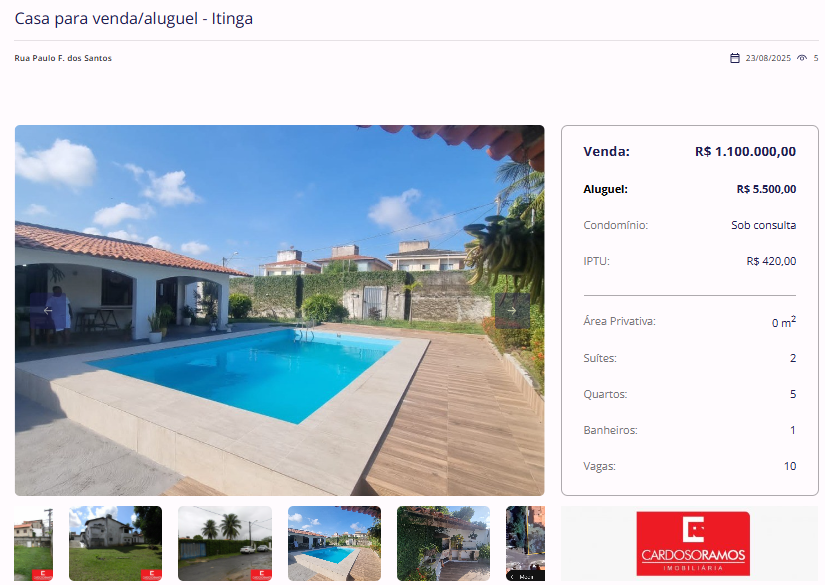Select the partially hidden leftmost thumbnail

34,543
